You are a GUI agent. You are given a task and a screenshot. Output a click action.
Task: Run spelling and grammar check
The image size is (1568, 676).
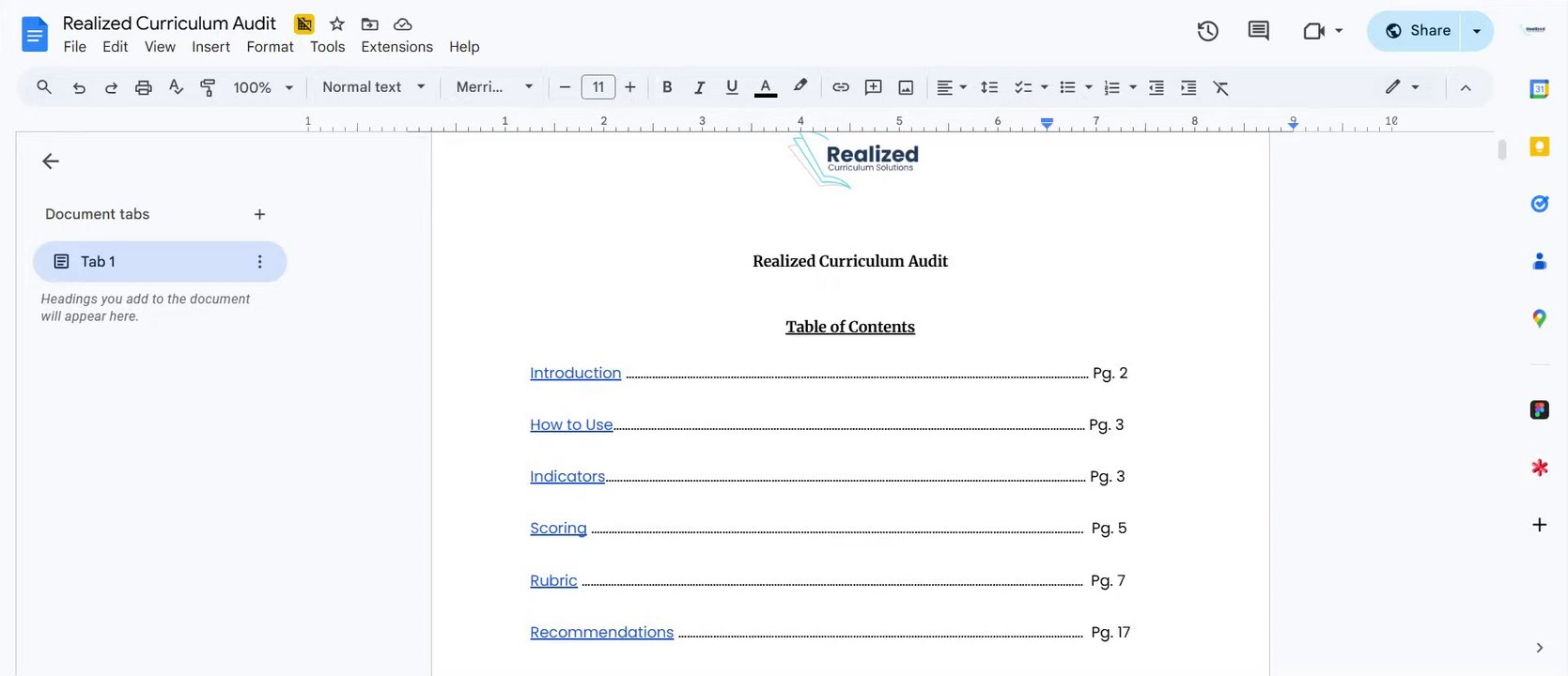point(176,87)
